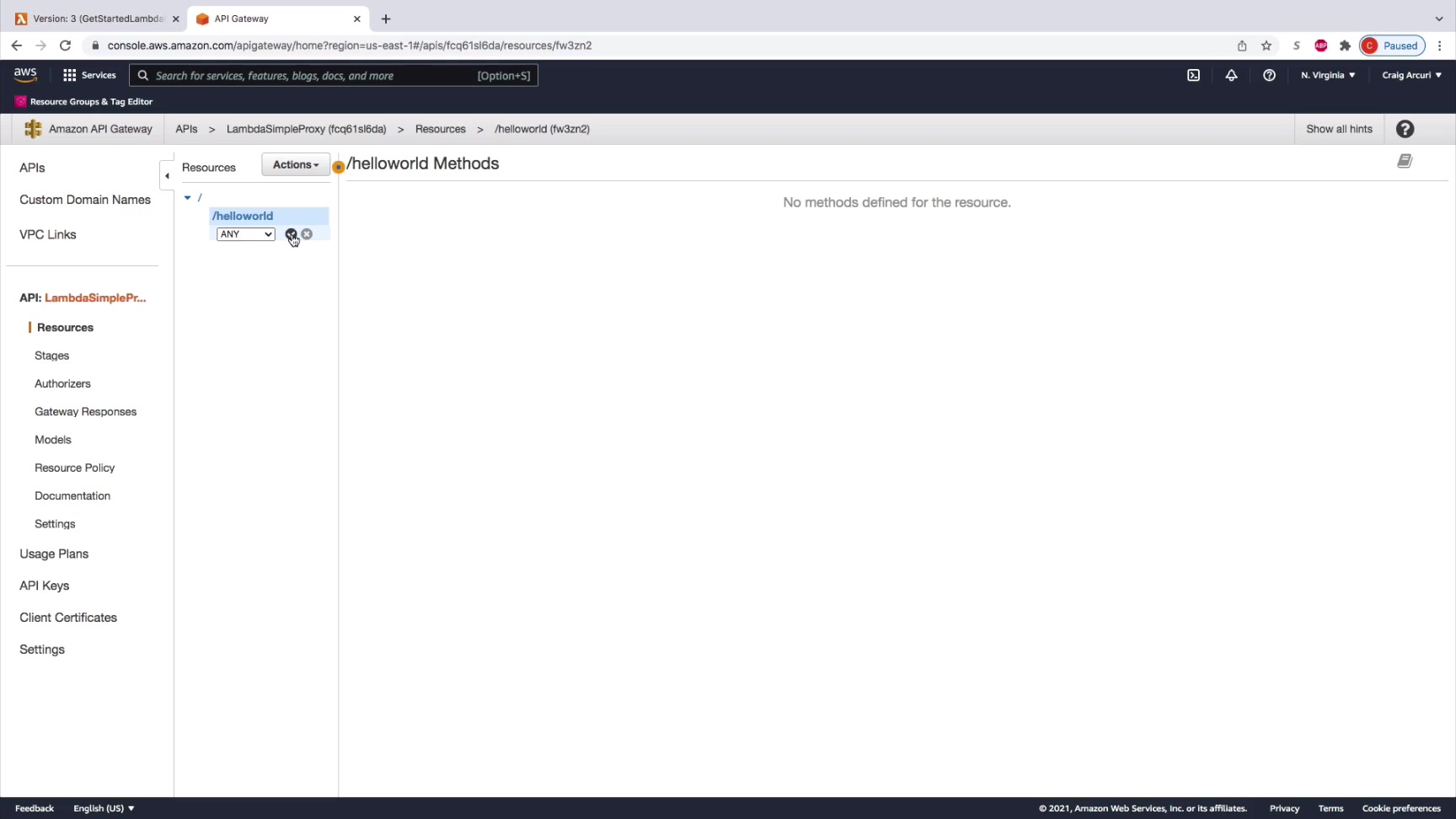The image size is (1456, 819).
Task: Focus the AWS services search box
Action: 334,75
